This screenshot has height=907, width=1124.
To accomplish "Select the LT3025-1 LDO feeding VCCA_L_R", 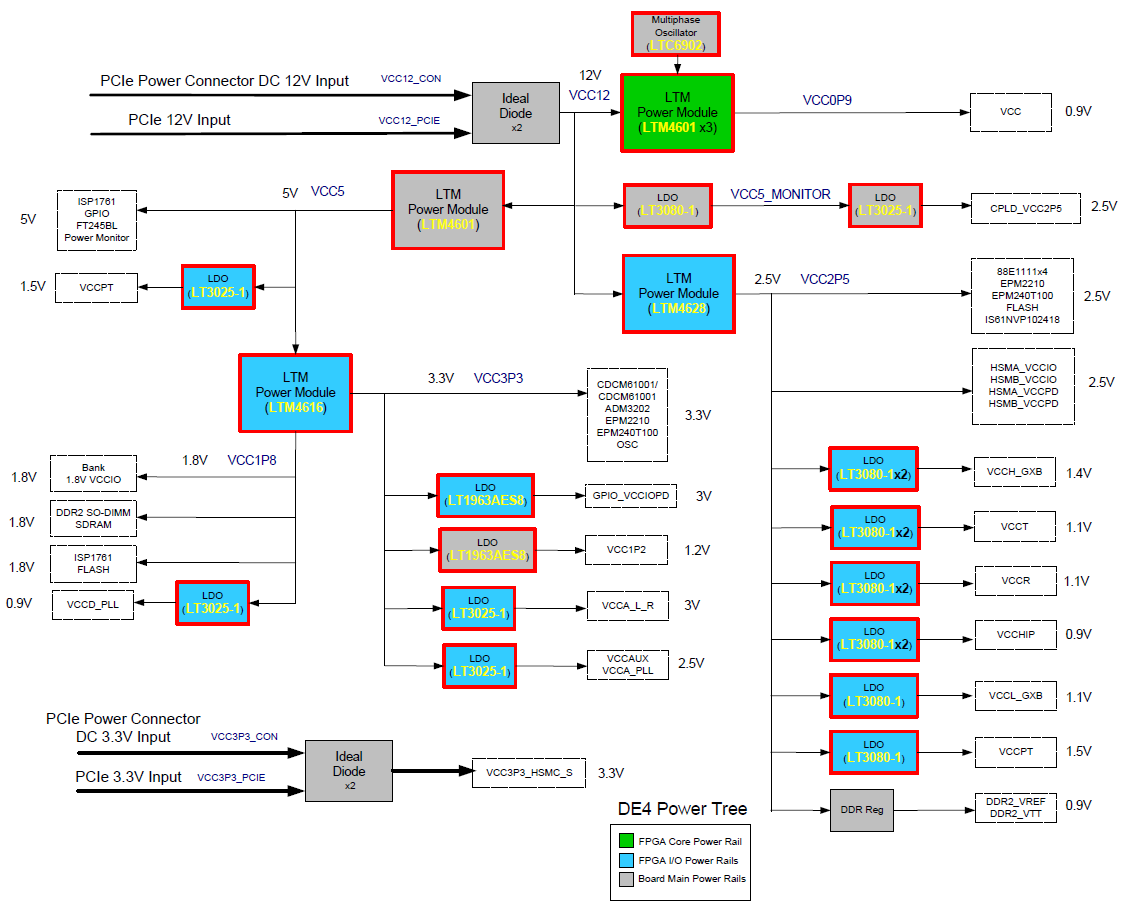I will (x=478, y=608).
